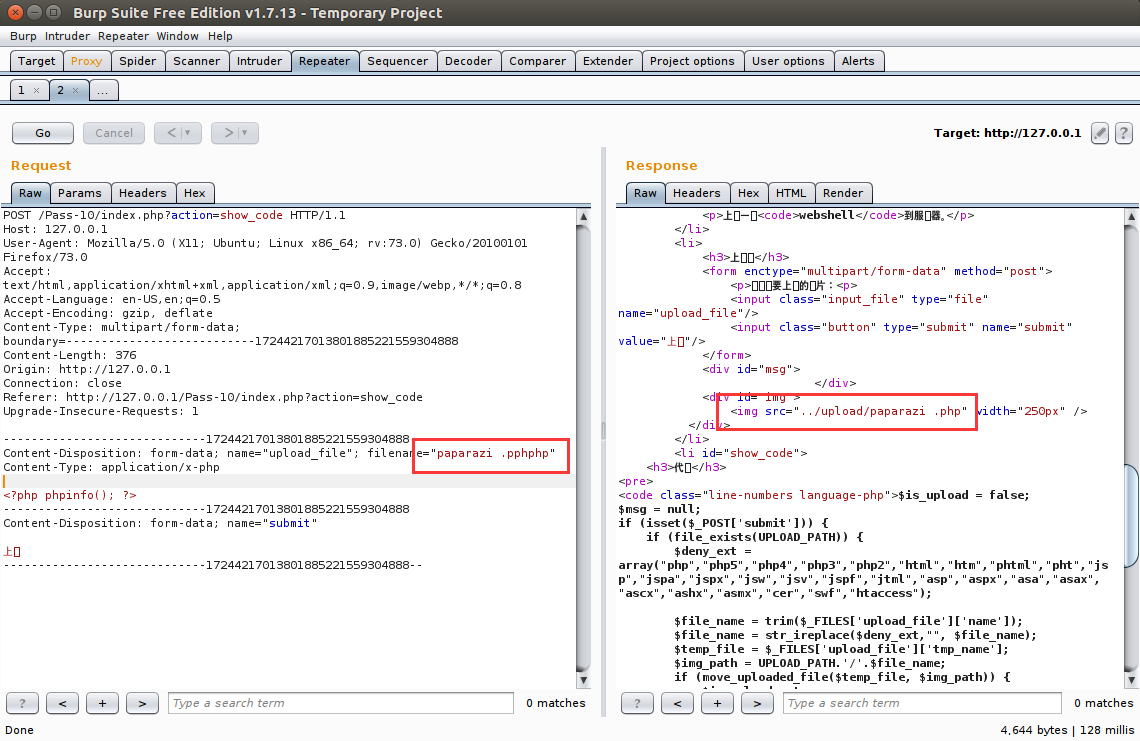
Task: Open the Repeater help question mark icon
Action: 1123,133
